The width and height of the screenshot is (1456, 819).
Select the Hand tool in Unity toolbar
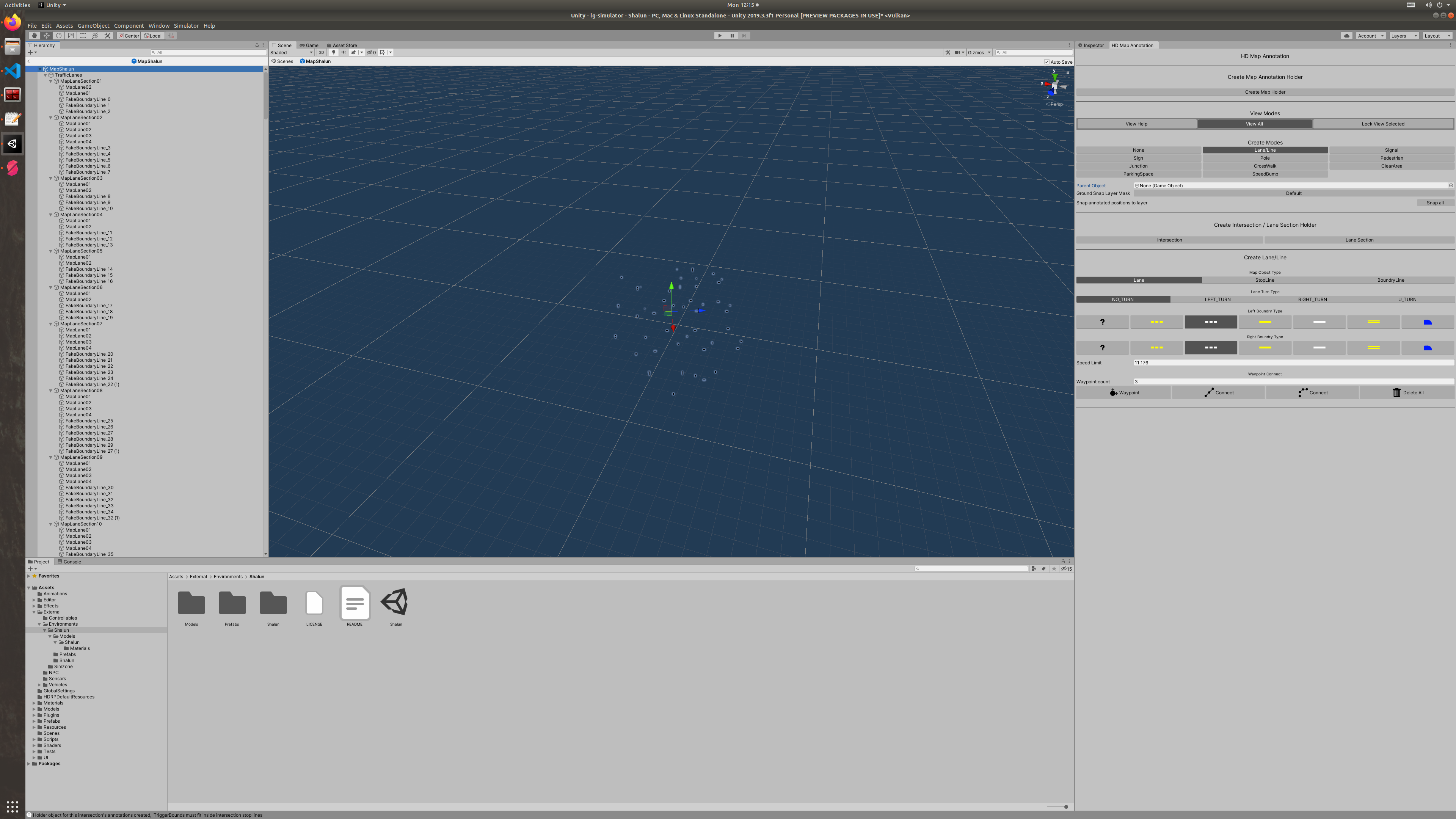(35, 36)
